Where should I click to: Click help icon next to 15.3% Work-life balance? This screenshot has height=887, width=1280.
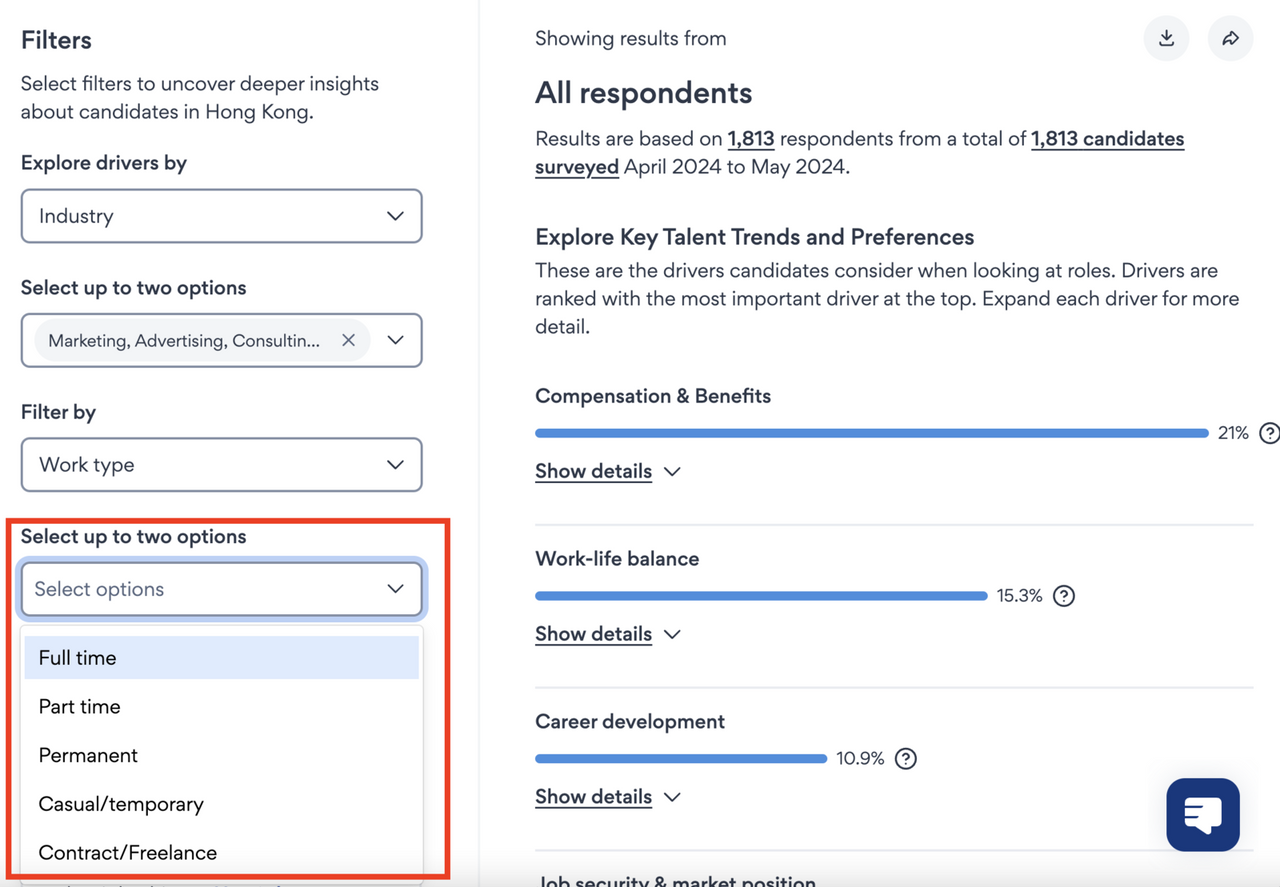(x=1064, y=596)
